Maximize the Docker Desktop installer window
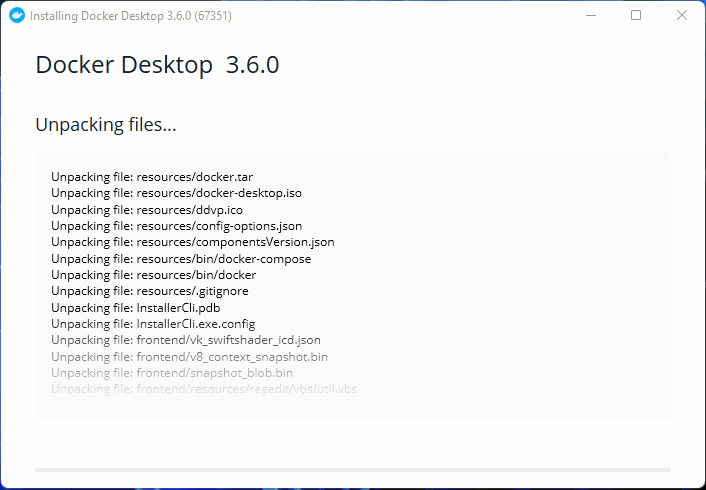The width and height of the screenshot is (706, 490). [x=636, y=15]
